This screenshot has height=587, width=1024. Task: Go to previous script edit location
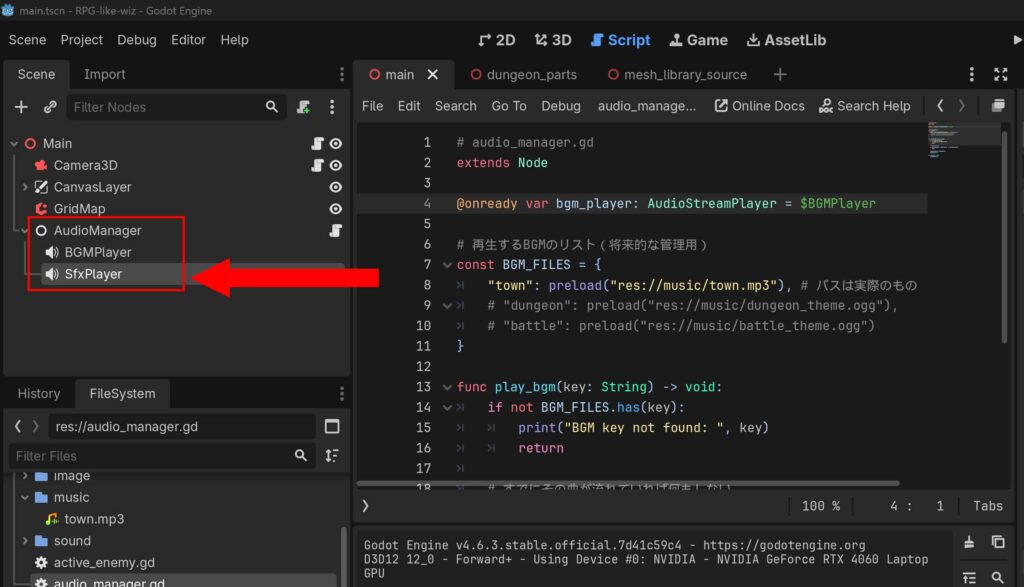point(940,105)
